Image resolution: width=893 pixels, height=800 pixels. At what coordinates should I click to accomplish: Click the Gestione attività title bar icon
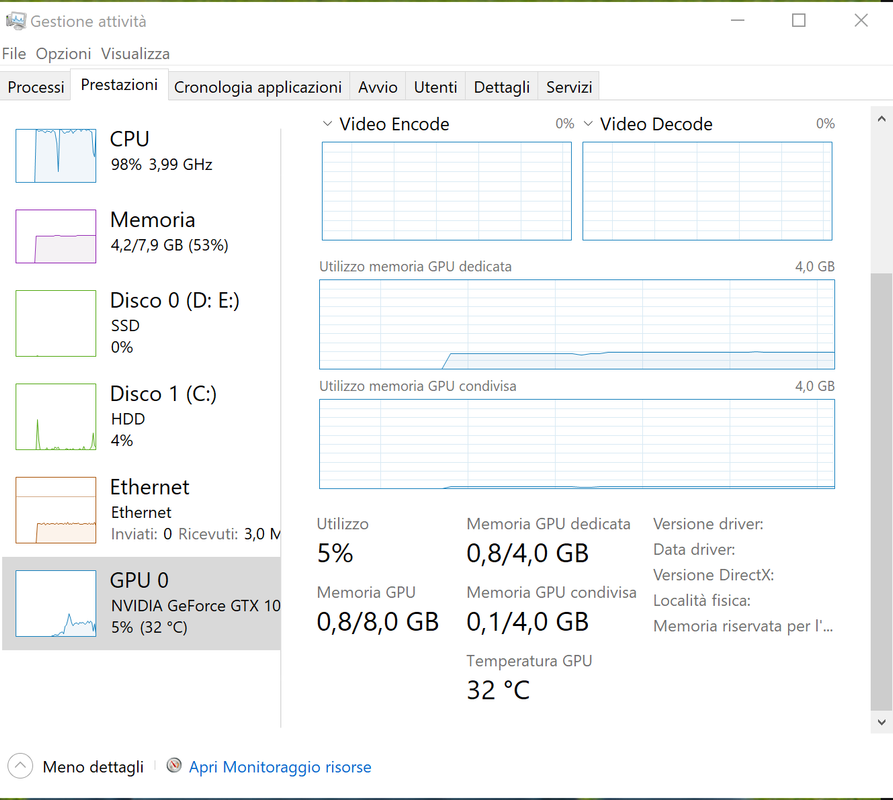tap(16, 21)
